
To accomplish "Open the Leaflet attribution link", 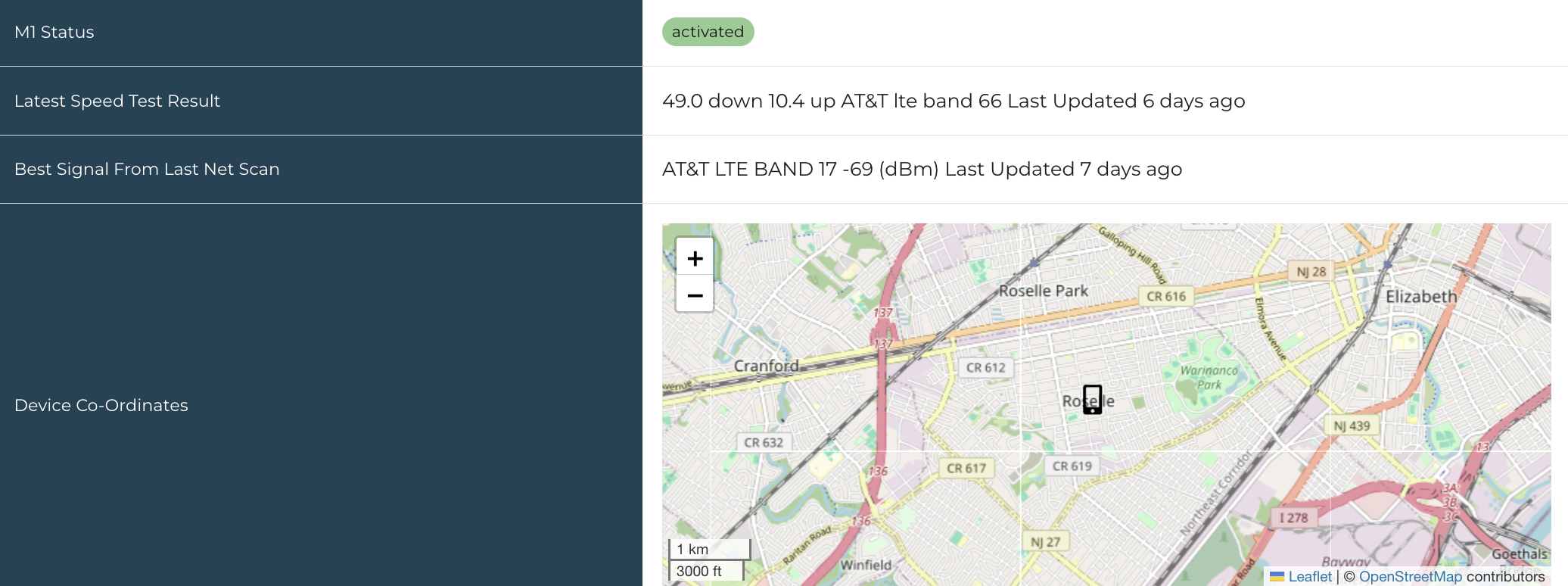I will coord(1309,577).
